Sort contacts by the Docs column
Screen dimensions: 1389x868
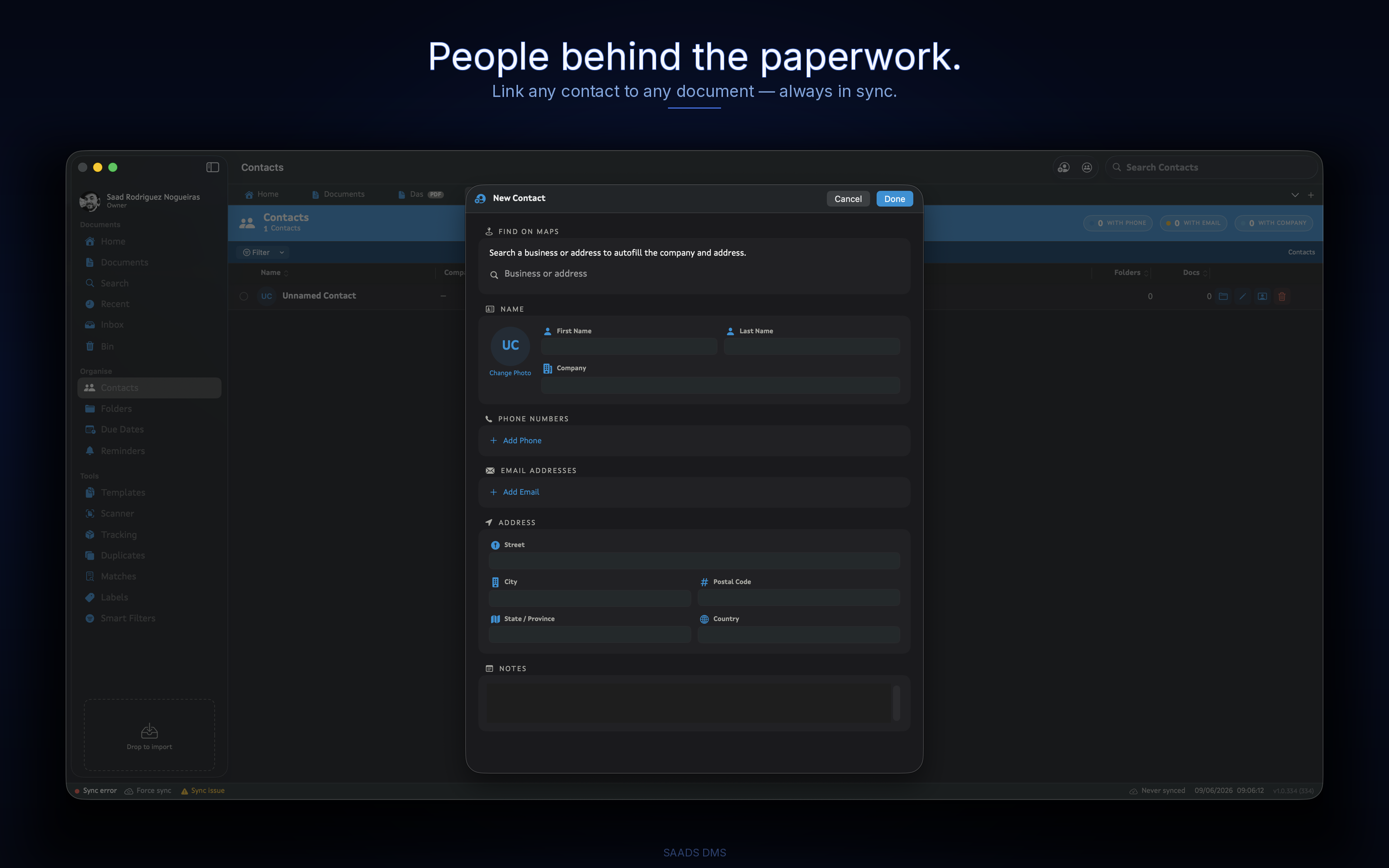(x=1195, y=272)
